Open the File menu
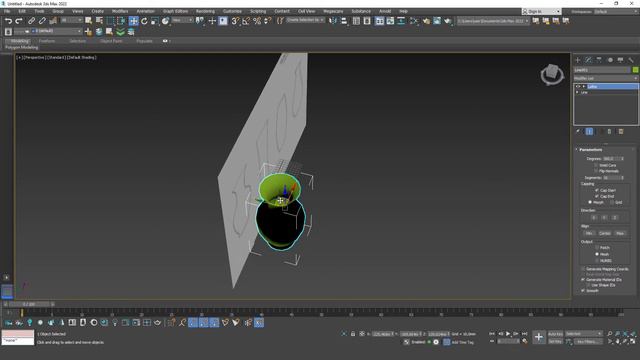 [x=7, y=11]
